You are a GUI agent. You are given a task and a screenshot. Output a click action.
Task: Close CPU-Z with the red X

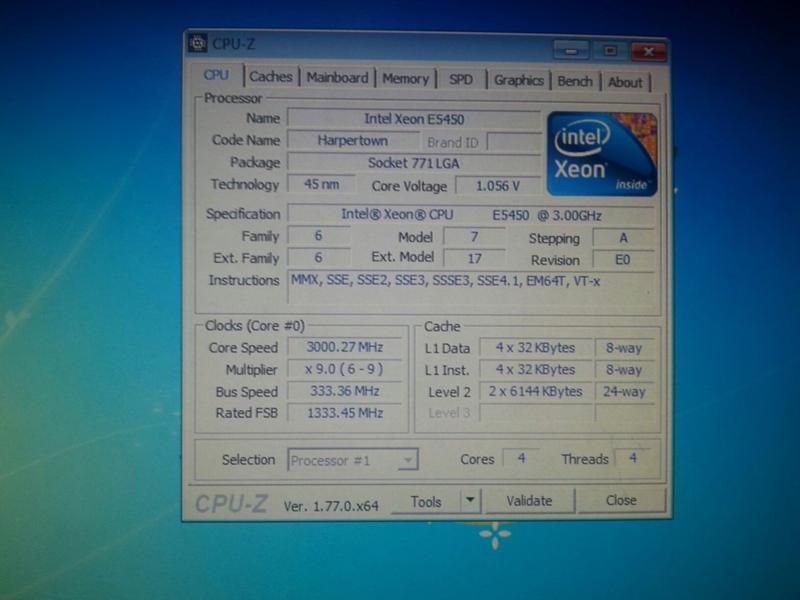[648, 52]
